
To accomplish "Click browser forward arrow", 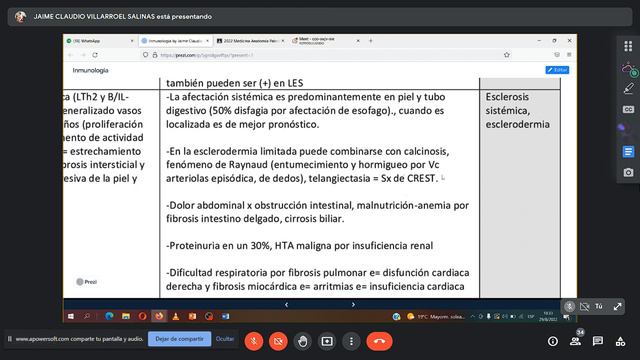I will 83,55.
